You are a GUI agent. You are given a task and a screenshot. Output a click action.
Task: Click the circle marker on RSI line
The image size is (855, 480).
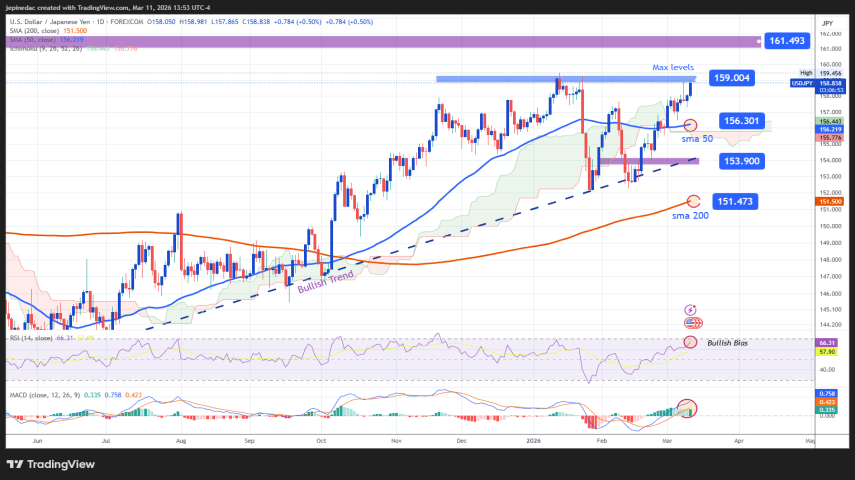coord(690,343)
